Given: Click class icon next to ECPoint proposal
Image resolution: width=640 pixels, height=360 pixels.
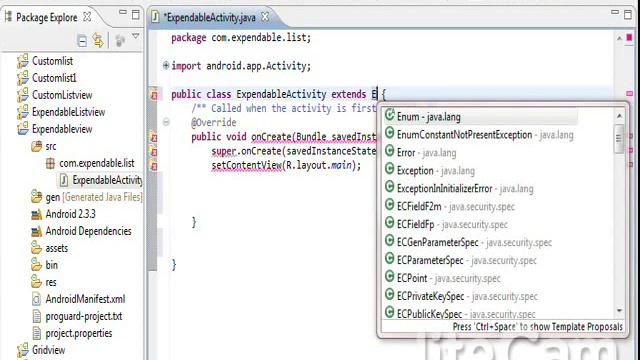Looking at the screenshot, I should click(389, 277).
